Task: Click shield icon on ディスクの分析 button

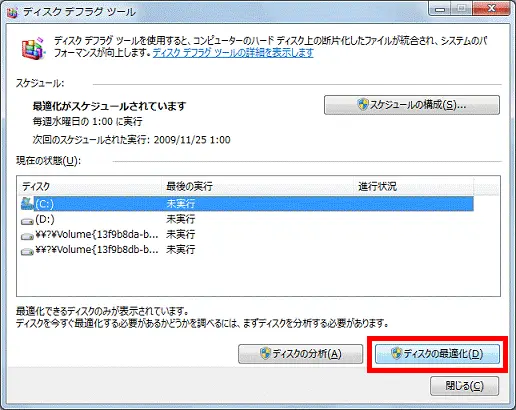Action: [x=265, y=353]
